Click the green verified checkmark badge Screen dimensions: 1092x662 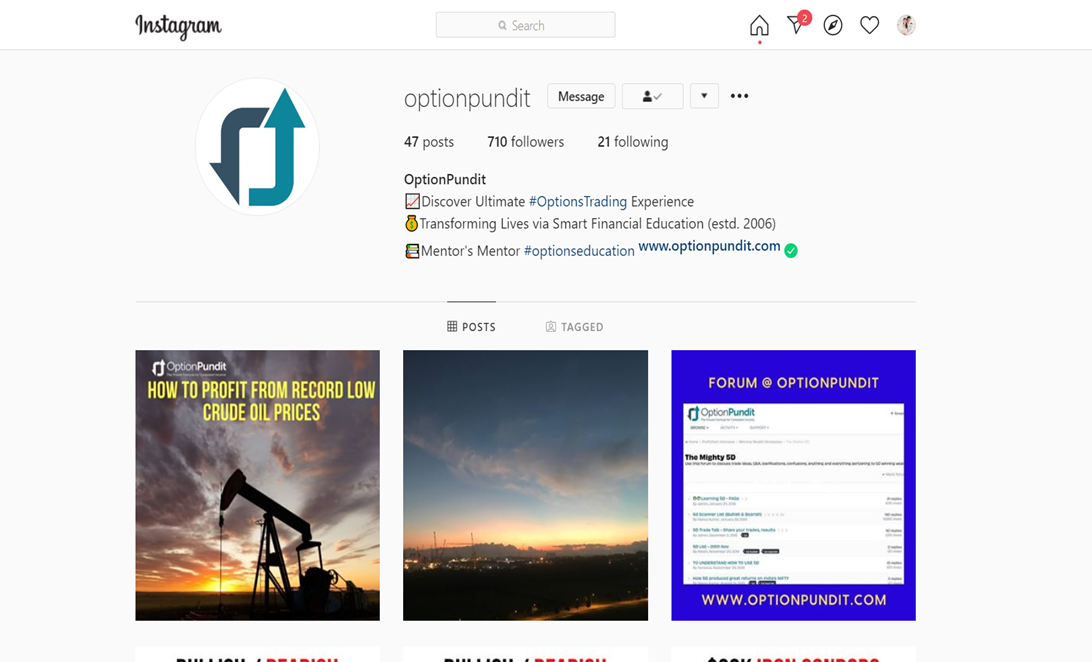[x=791, y=251]
